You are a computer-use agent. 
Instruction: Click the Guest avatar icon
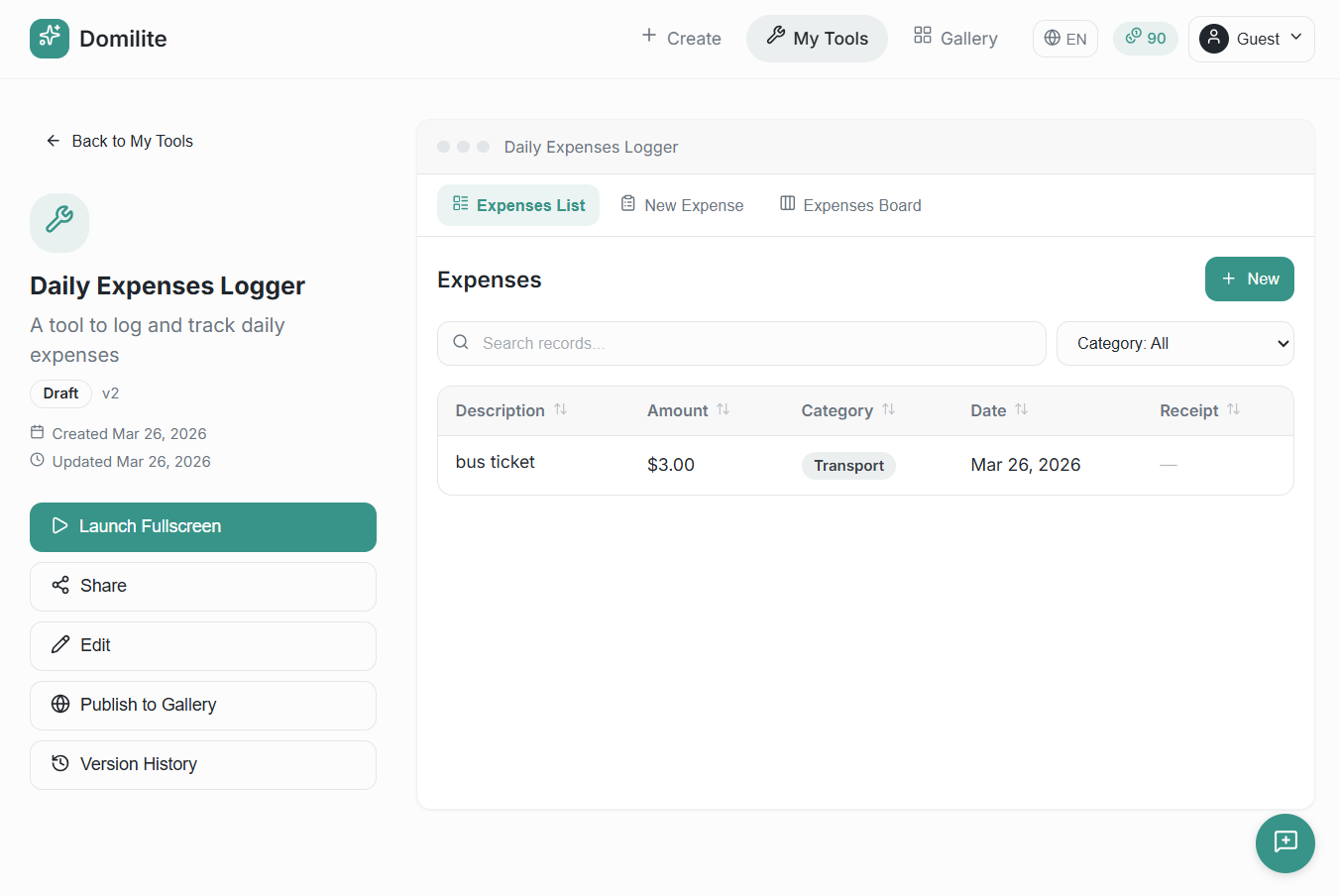tap(1213, 39)
